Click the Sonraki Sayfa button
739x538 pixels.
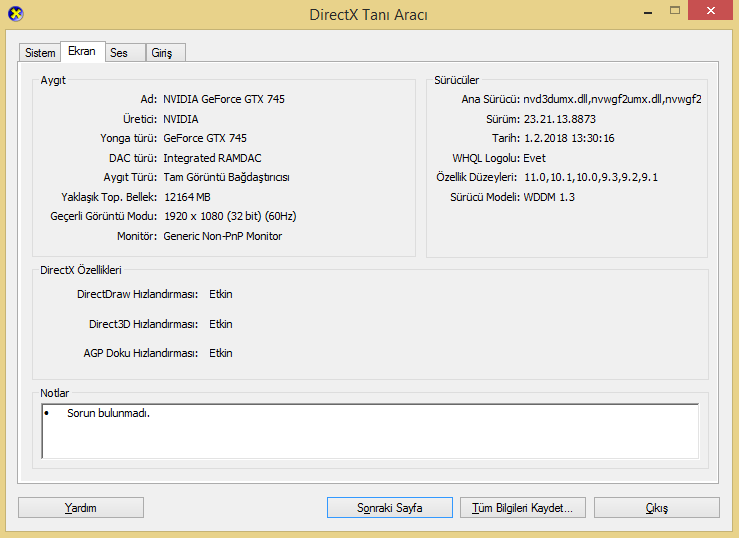pyautogui.click(x=390, y=508)
